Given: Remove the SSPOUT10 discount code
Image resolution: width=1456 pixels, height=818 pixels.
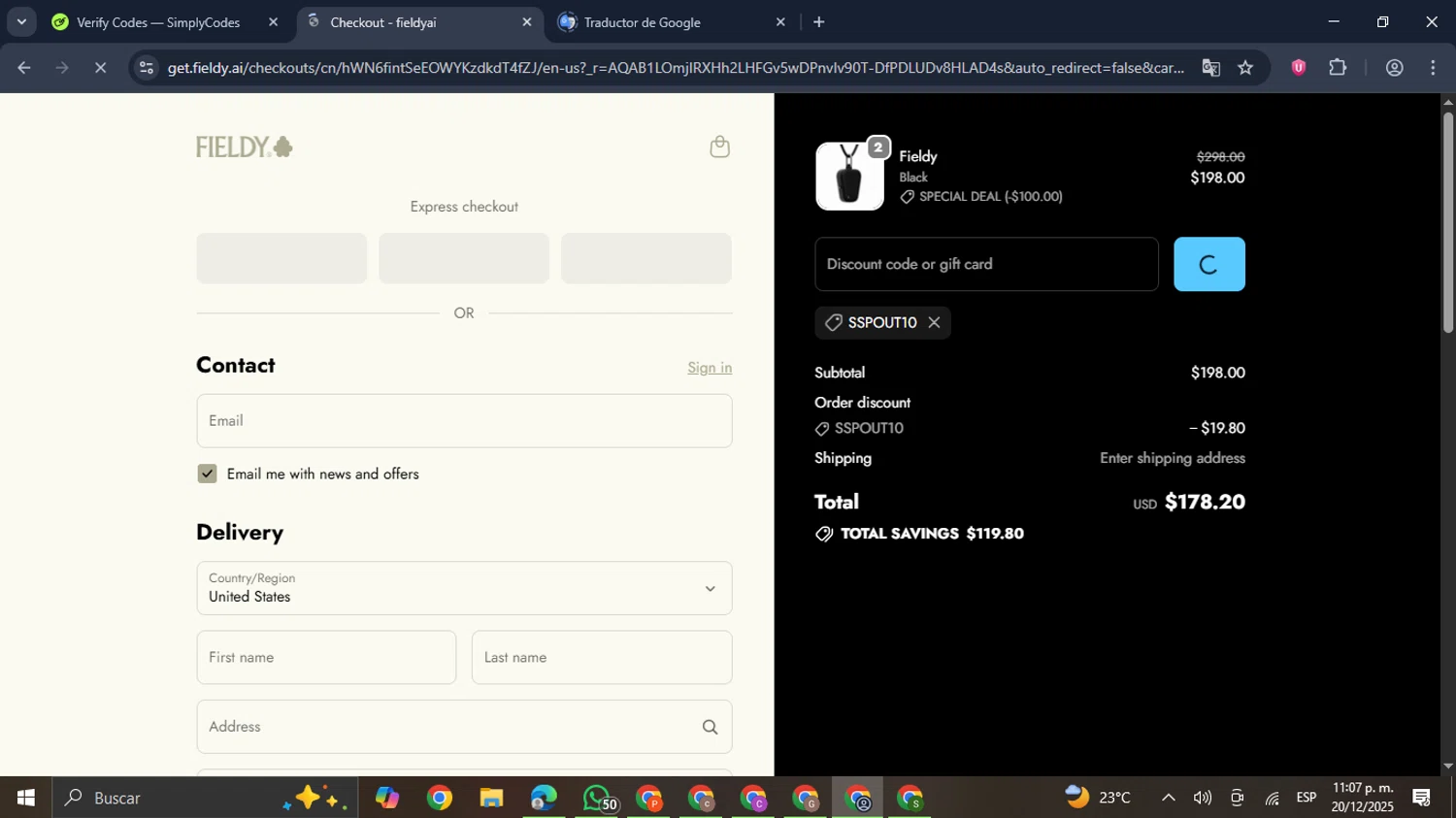Looking at the screenshot, I should pos(934,322).
